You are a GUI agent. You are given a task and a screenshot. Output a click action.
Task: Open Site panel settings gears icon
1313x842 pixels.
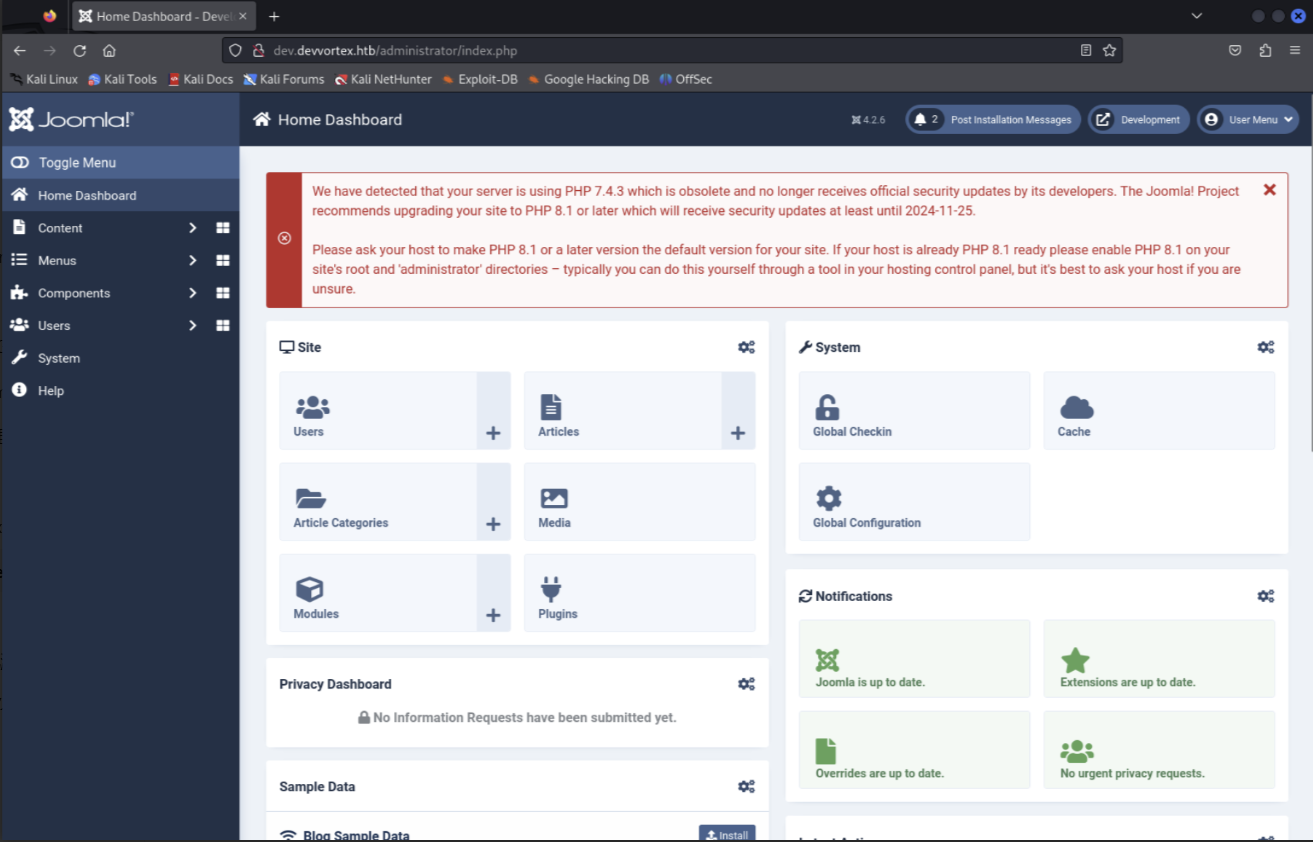pos(746,347)
